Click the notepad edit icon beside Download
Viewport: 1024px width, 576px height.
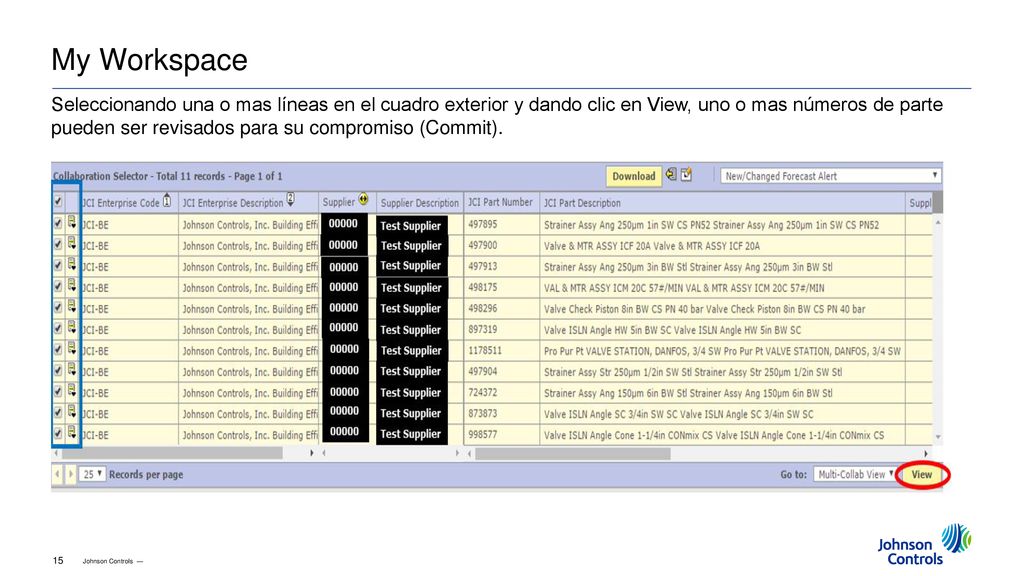pyautogui.click(x=686, y=175)
